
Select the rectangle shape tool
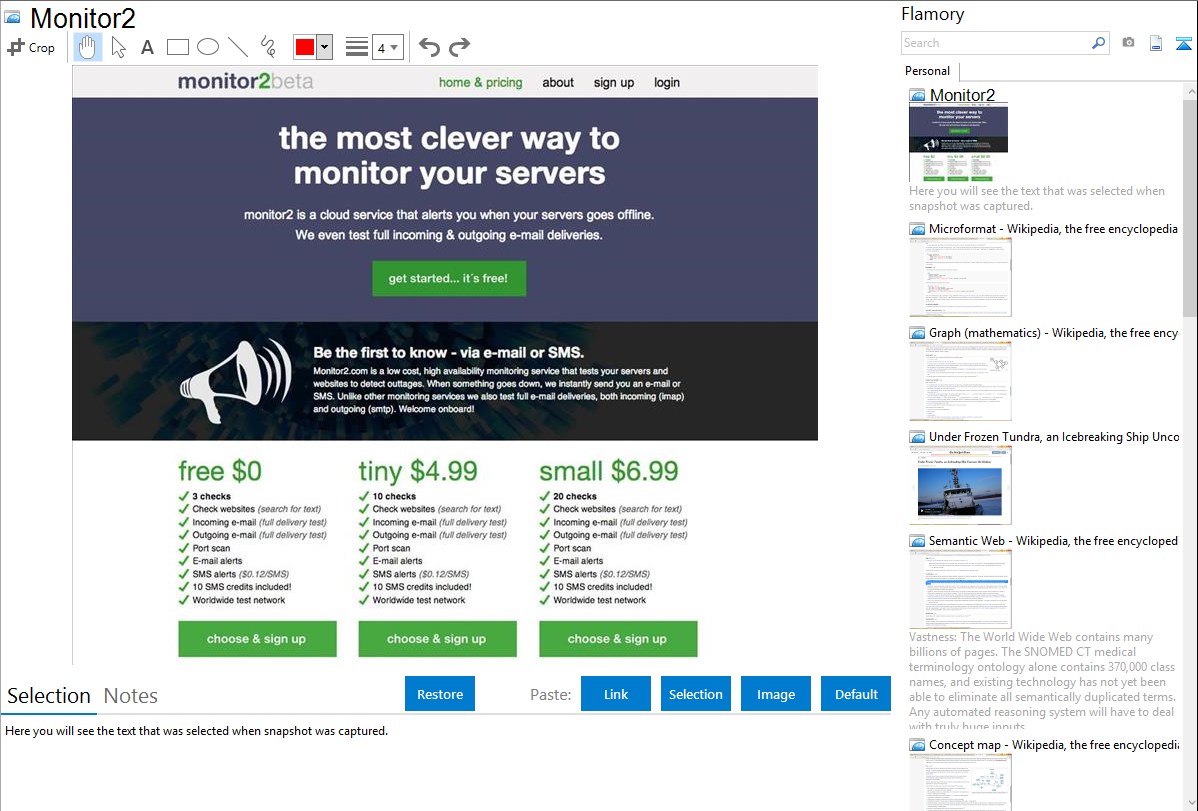pos(177,47)
